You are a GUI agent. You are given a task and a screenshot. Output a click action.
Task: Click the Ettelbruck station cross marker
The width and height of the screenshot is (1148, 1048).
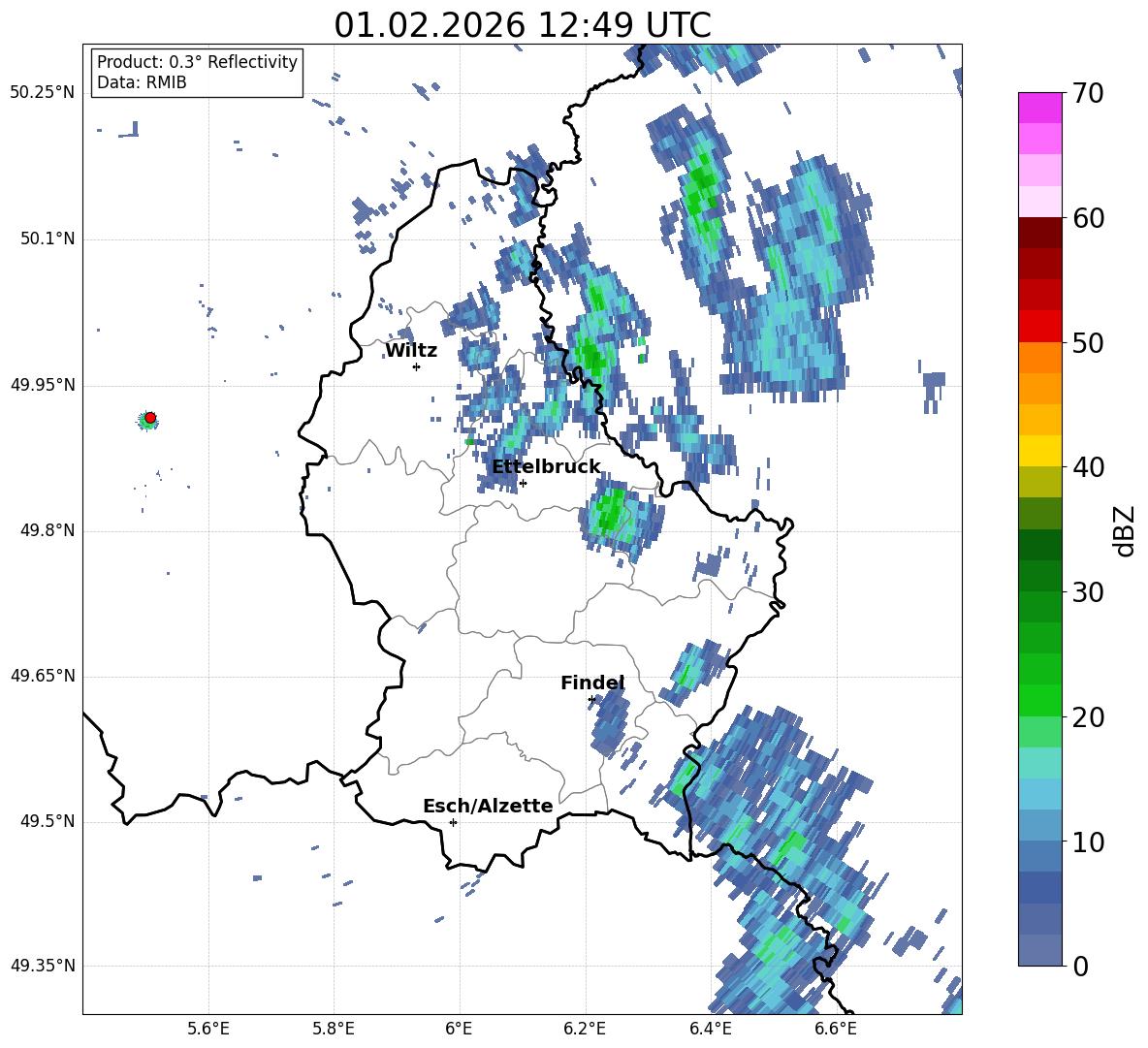point(523,483)
